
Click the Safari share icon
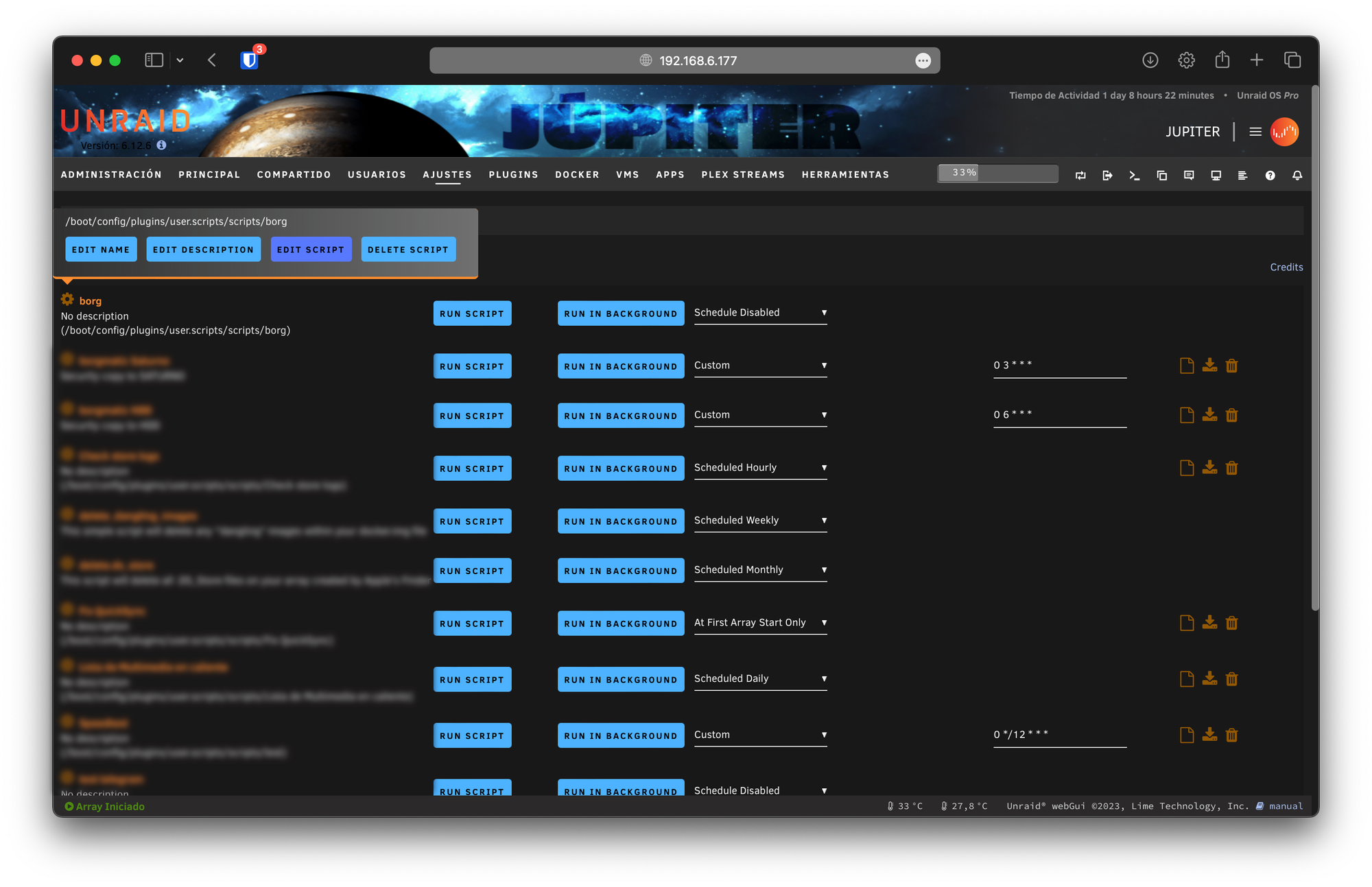click(x=1222, y=60)
